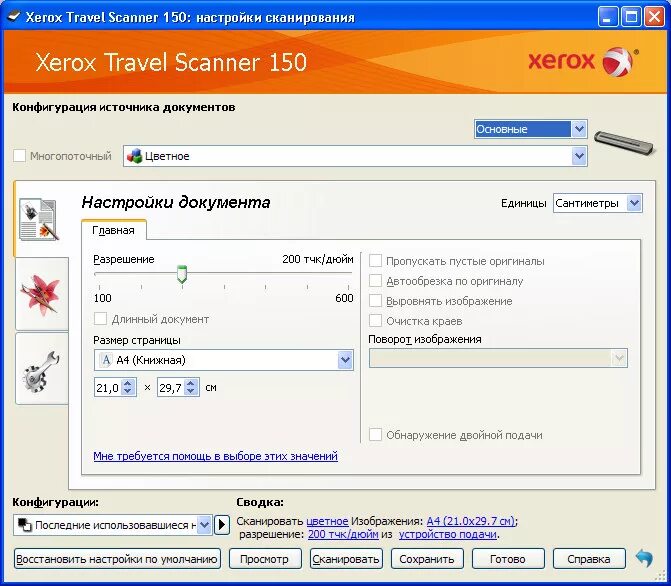Expand the Цветное color mode dropdown

[x=579, y=156]
